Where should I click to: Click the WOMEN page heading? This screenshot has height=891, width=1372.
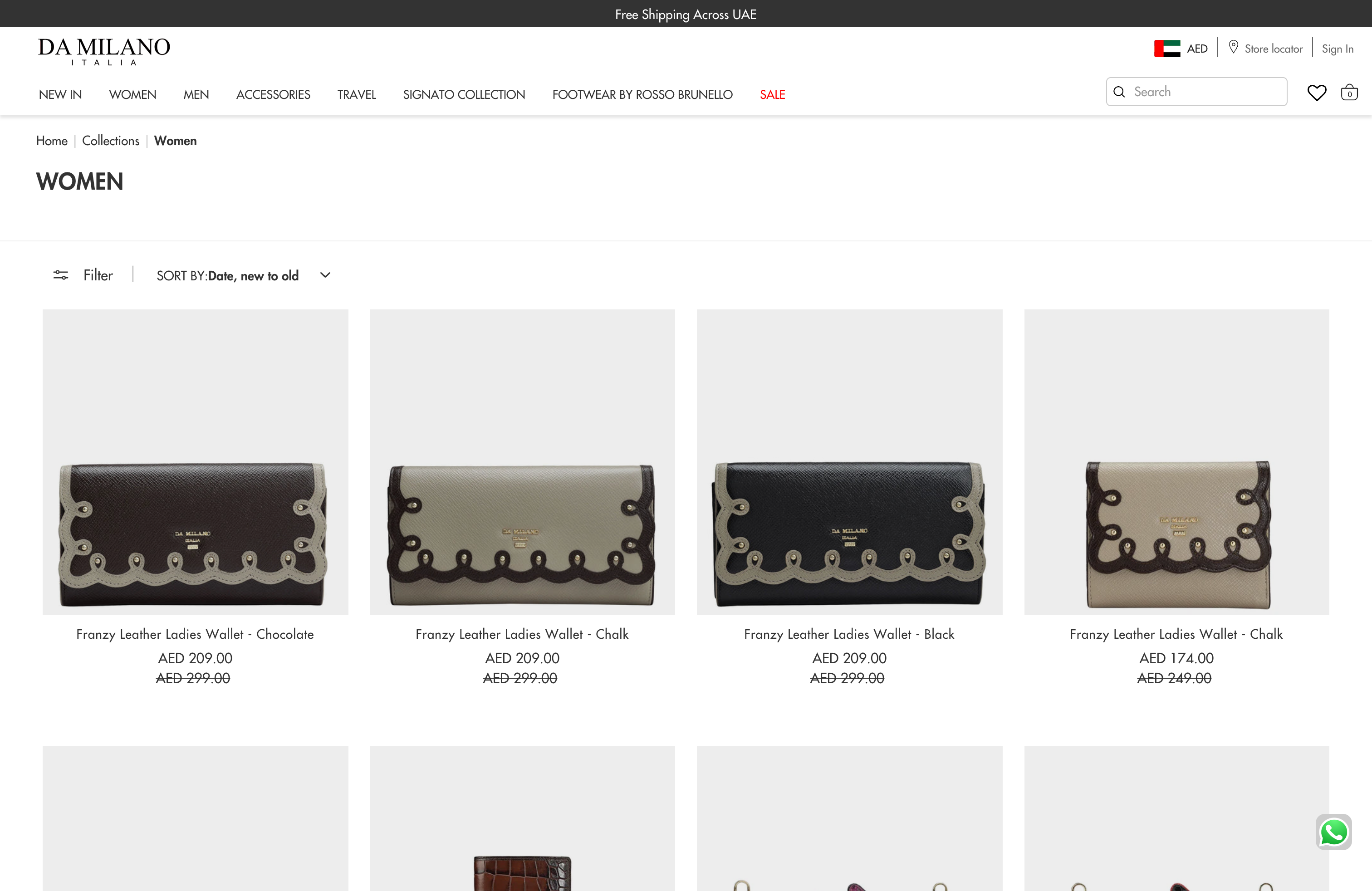[x=79, y=181]
